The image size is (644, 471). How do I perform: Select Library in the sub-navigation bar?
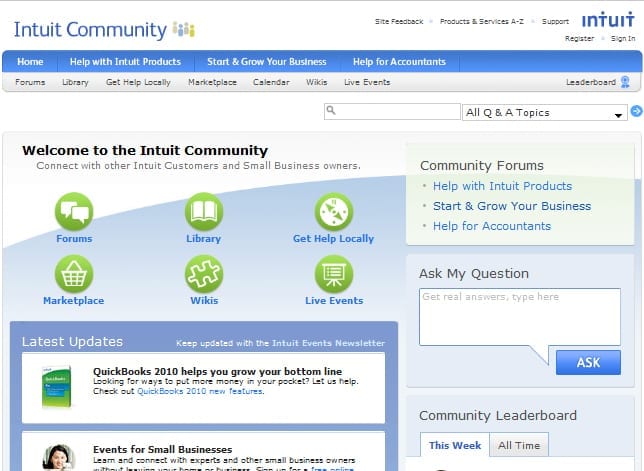coord(75,82)
